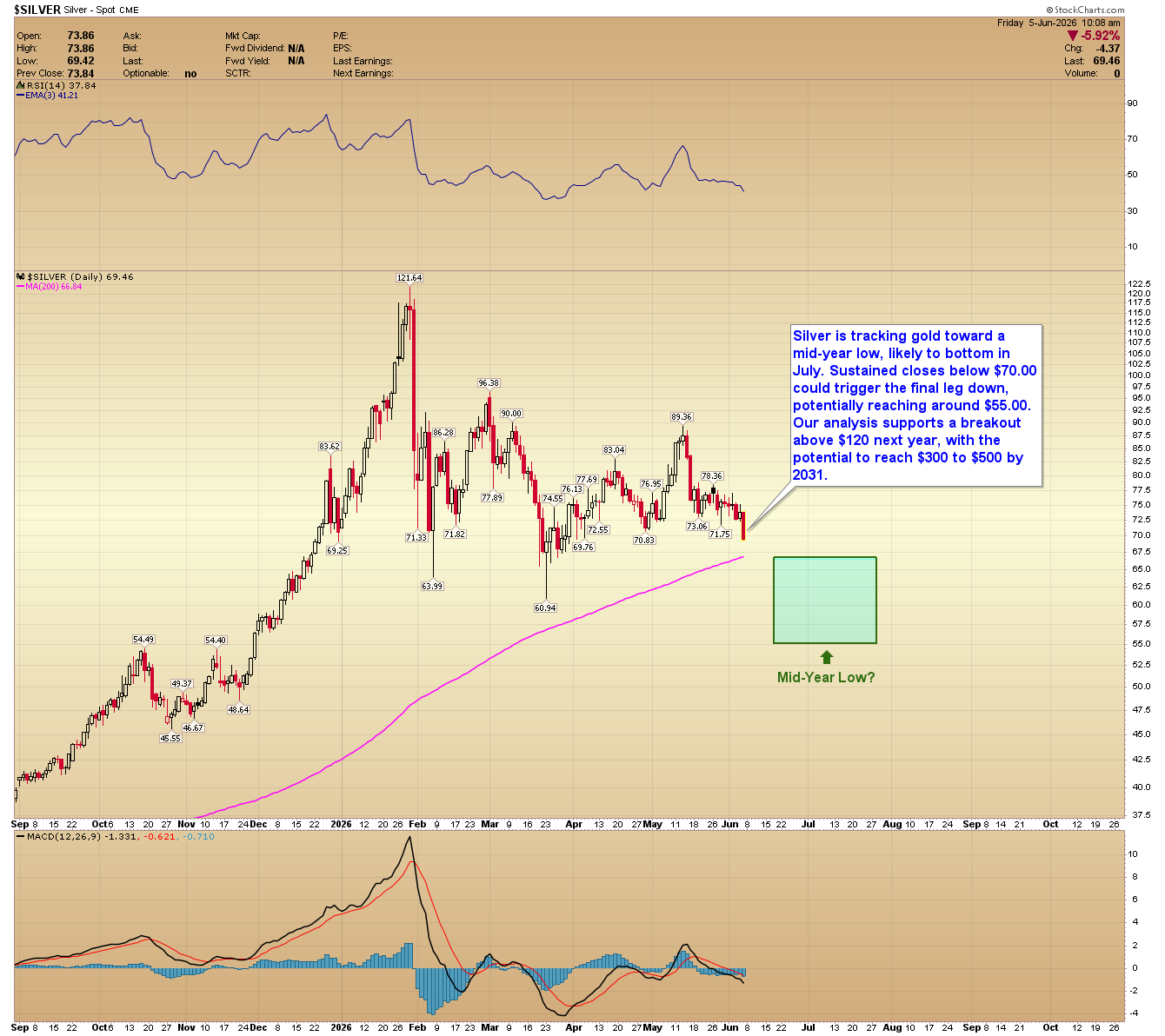Click the blue EMA(3) legend line marker
Viewport: 1165px width, 1036px height.
tap(21, 96)
